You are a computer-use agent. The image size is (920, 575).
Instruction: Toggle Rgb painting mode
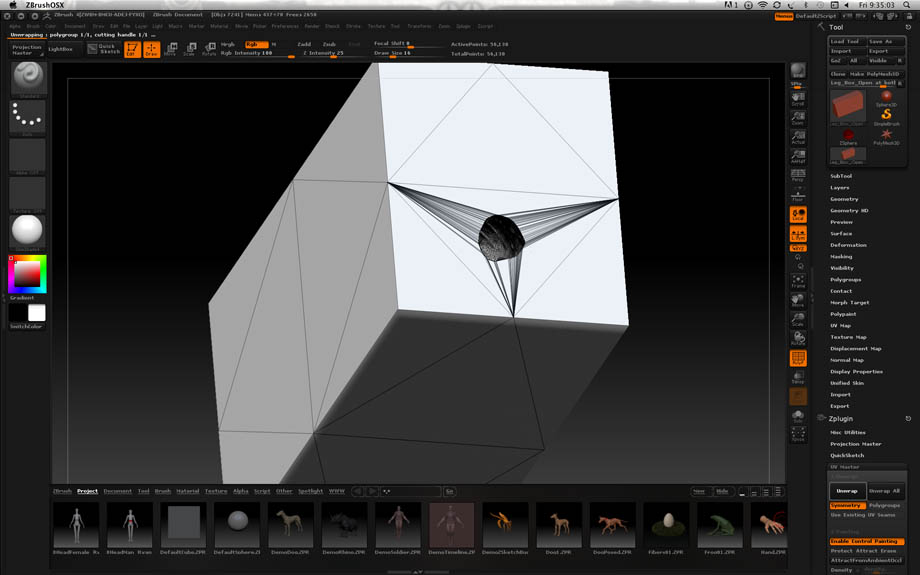click(256, 45)
